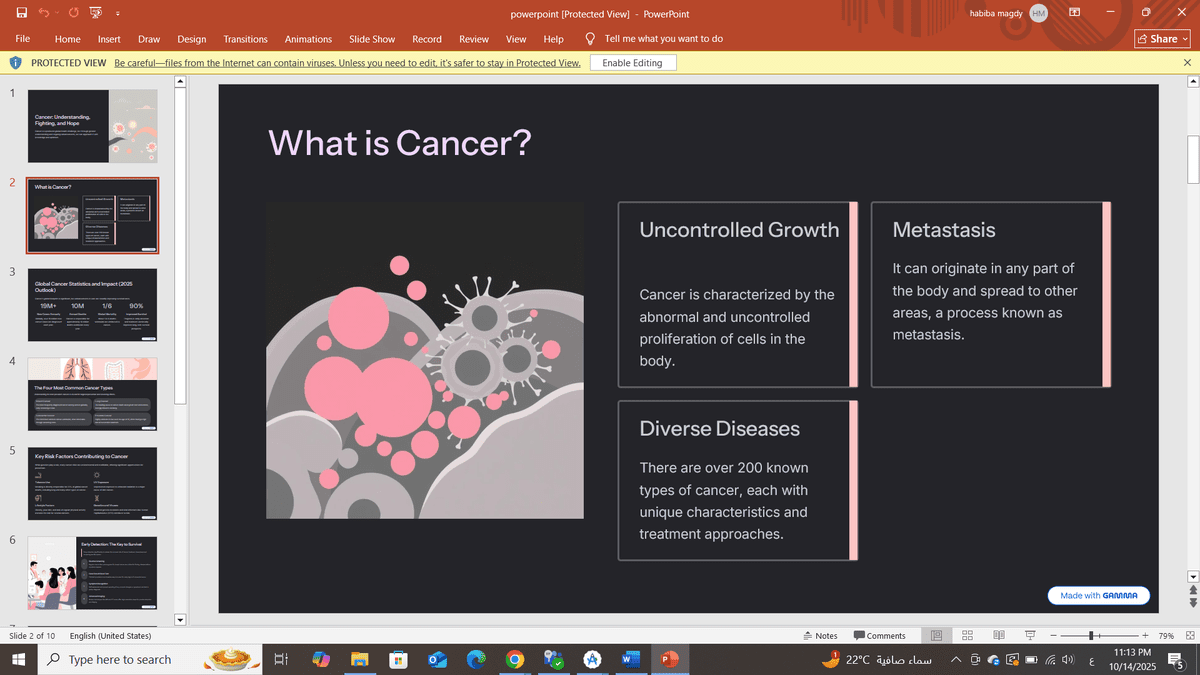
Task: Open Comments pane from status bar
Action: click(879, 636)
